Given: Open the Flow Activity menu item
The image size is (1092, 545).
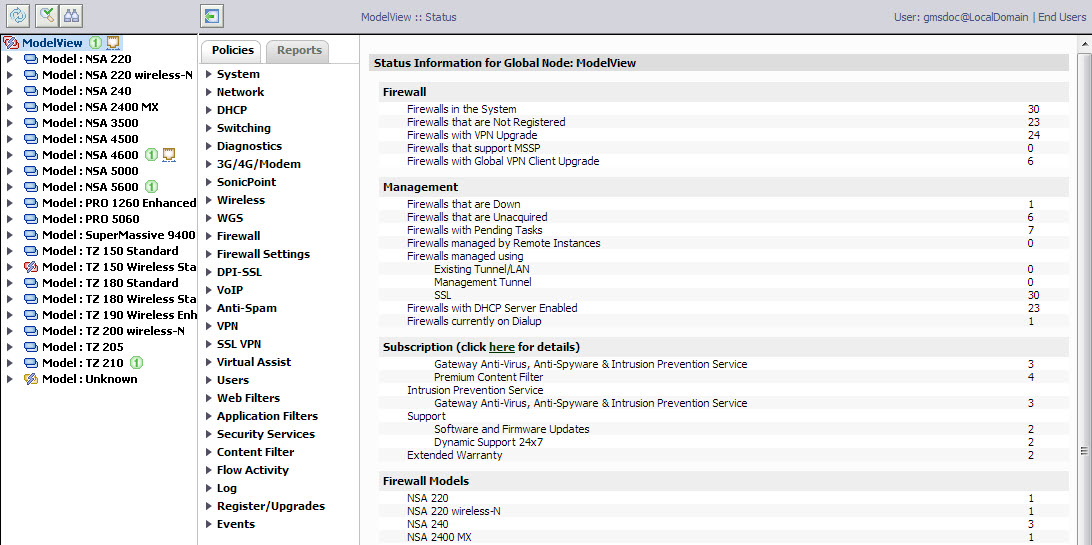Looking at the screenshot, I should pyautogui.click(x=253, y=471).
